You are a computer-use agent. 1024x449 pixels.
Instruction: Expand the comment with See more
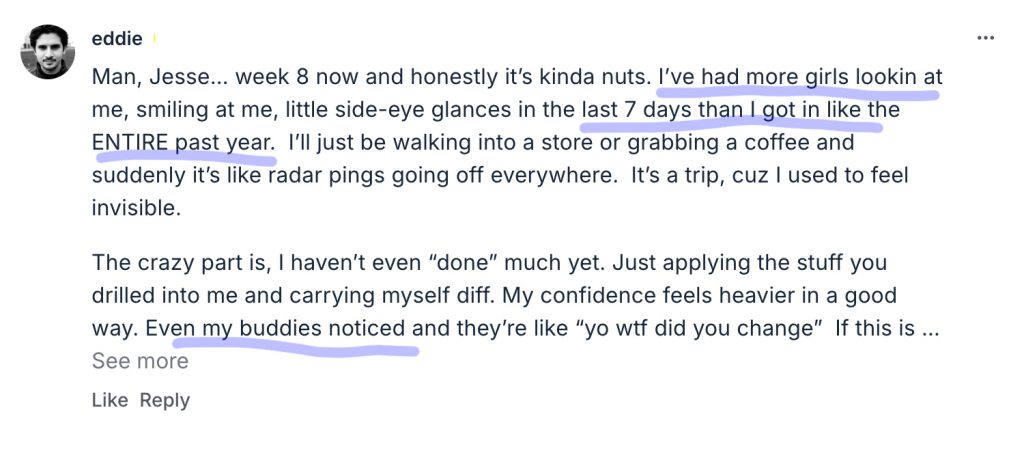(x=140, y=361)
